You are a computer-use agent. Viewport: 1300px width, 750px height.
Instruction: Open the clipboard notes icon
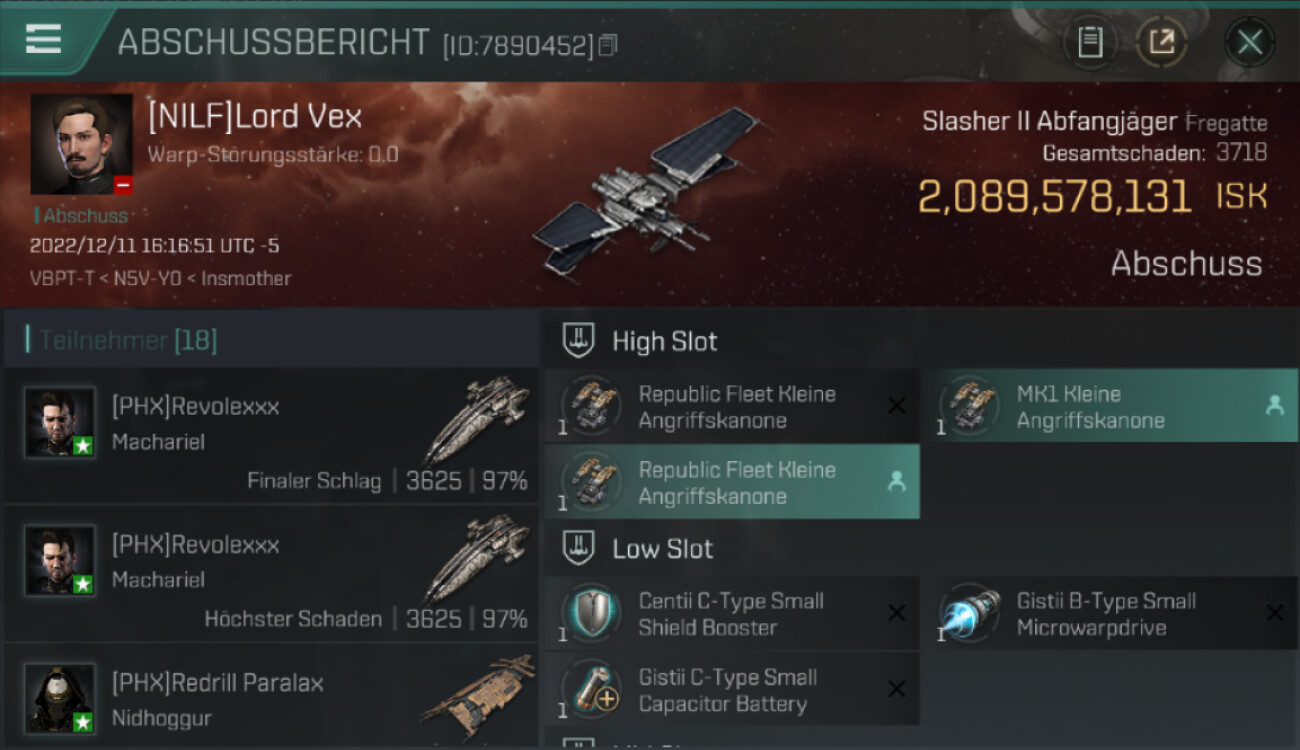pos(1089,42)
